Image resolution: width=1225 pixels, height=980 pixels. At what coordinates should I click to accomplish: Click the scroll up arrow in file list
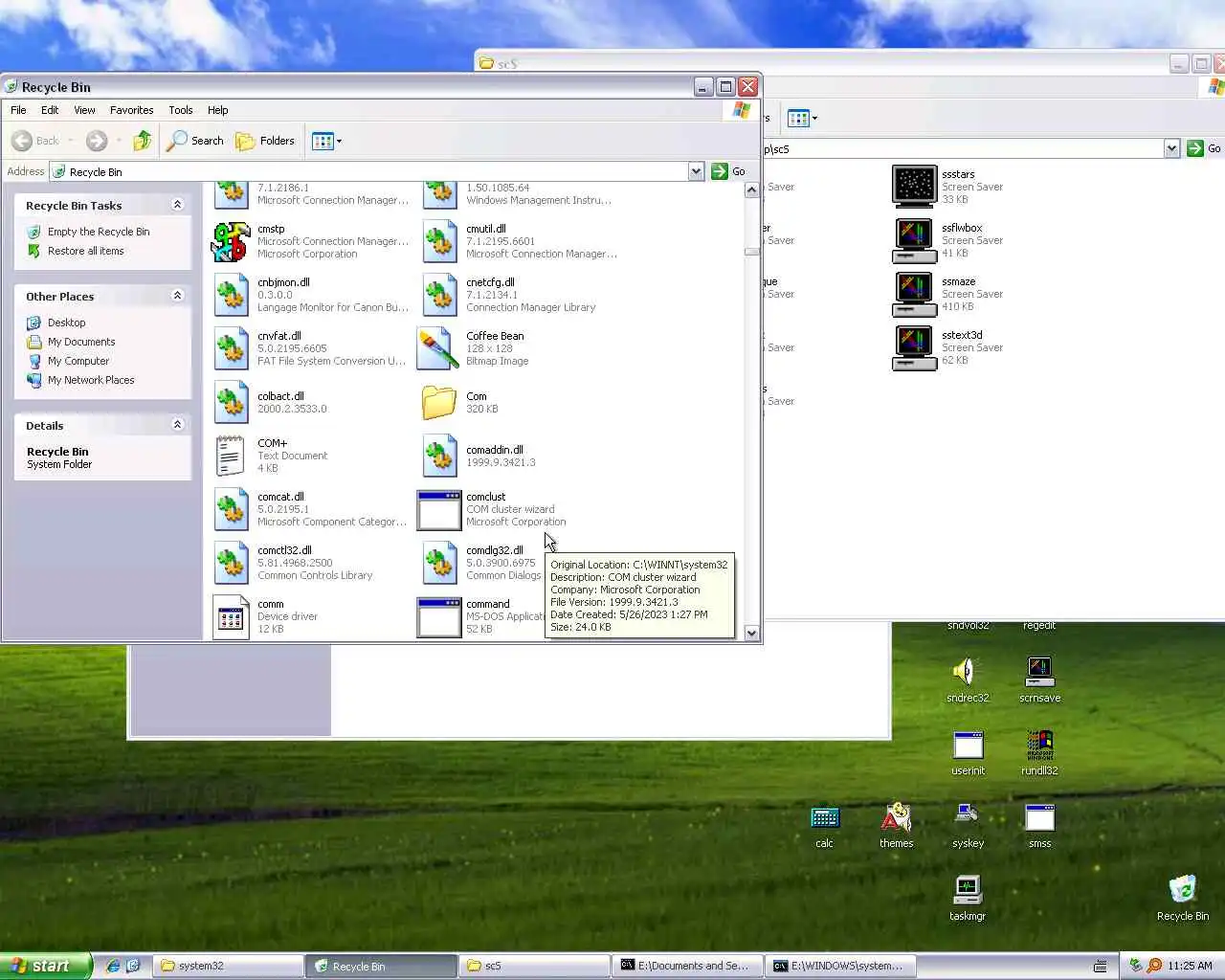point(751,189)
